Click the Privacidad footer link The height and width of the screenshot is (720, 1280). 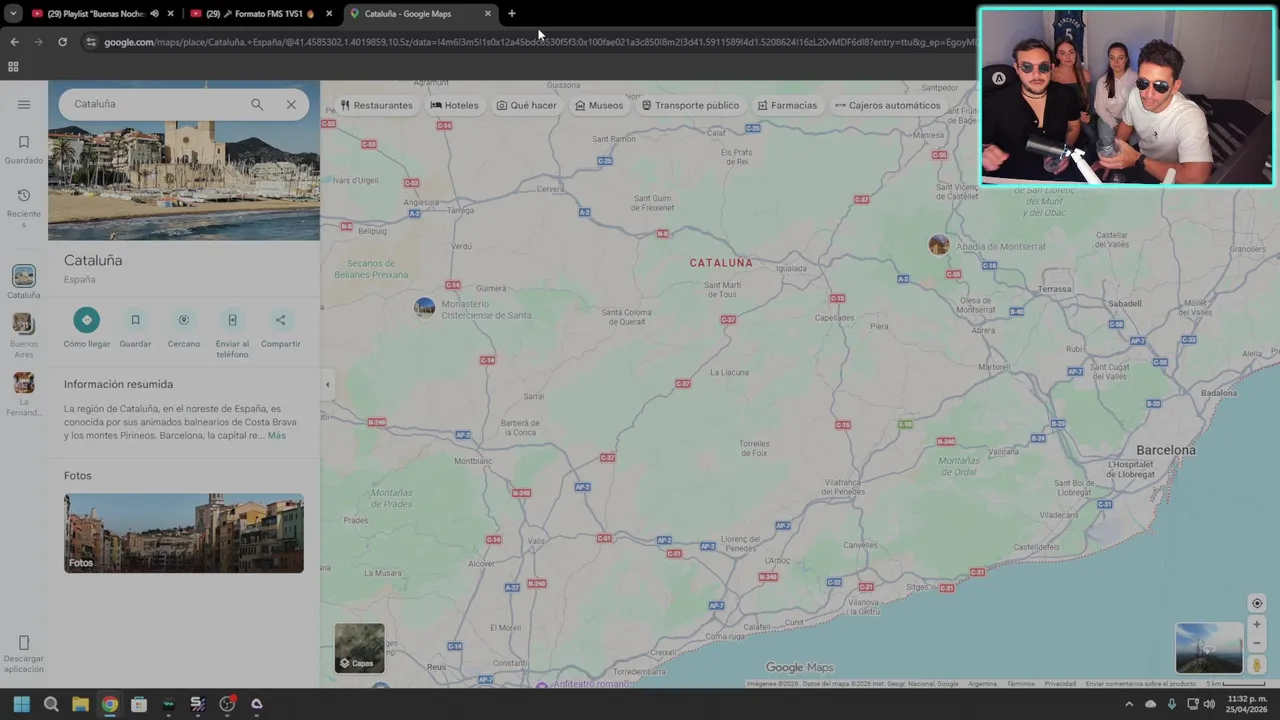(1060, 684)
